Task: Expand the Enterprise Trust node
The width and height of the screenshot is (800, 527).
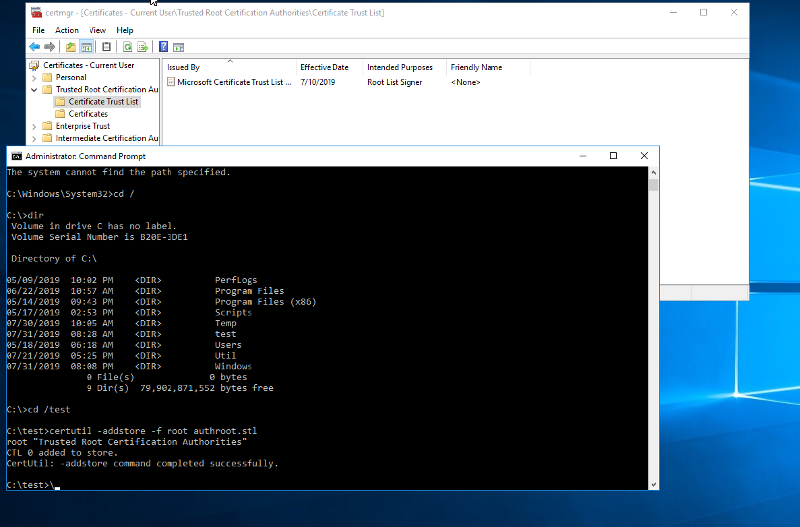Action: click(35, 126)
